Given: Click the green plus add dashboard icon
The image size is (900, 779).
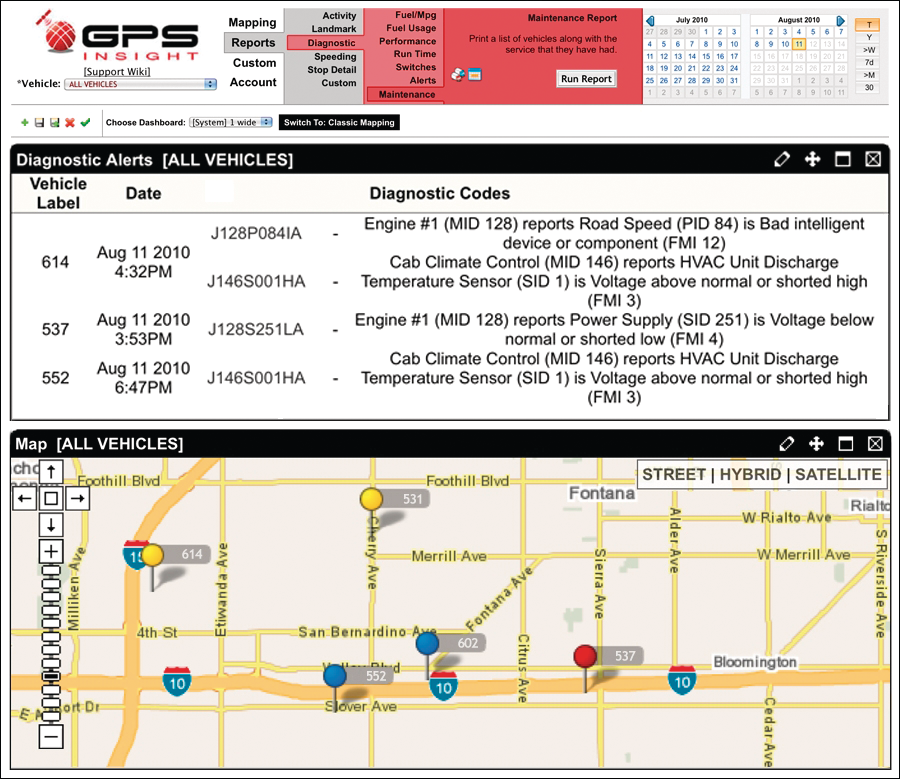Looking at the screenshot, I should click(24, 123).
